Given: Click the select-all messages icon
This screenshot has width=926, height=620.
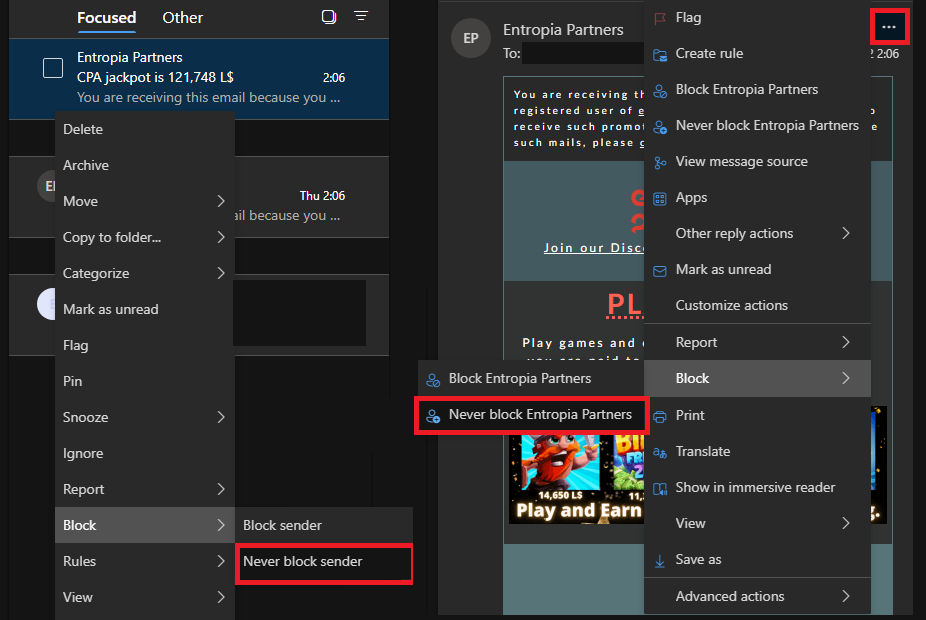Looking at the screenshot, I should point(329,17).
